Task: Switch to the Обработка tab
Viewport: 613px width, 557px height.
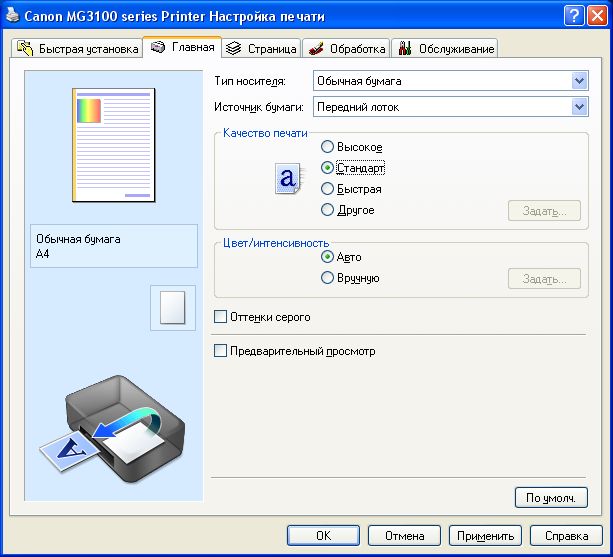Action: [346, 48]
